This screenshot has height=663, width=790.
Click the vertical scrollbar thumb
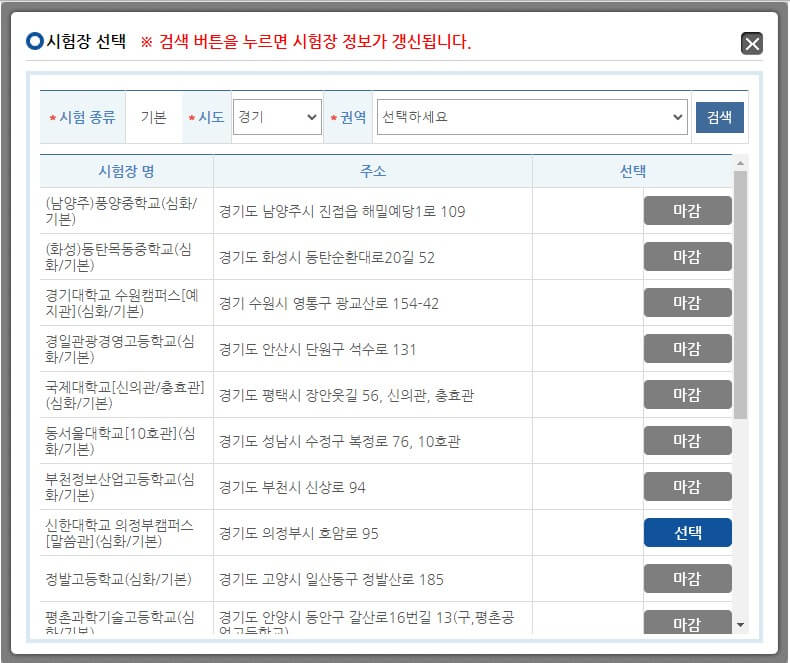[740, 295]
